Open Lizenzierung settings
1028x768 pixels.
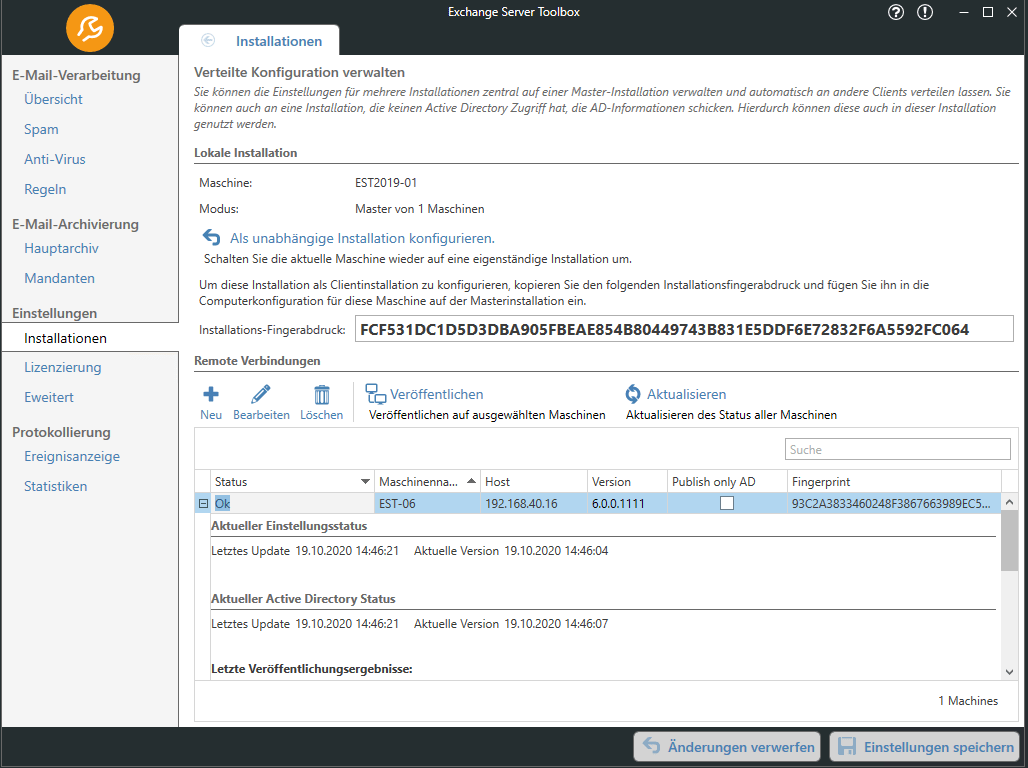coord(62,367)
